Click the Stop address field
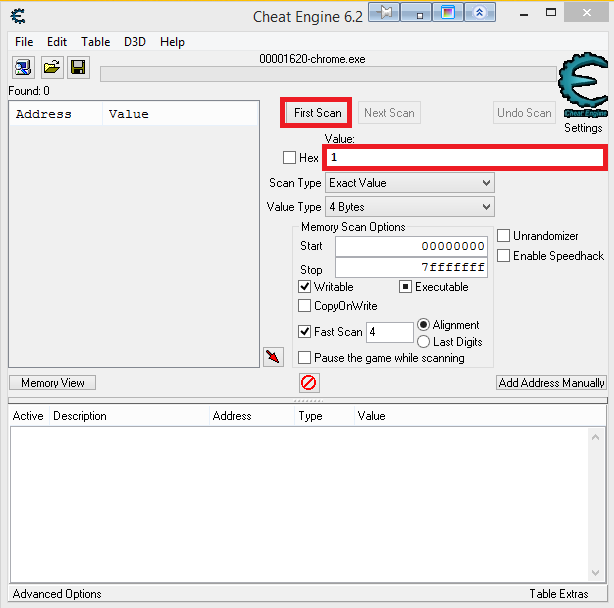 [411, 267]
